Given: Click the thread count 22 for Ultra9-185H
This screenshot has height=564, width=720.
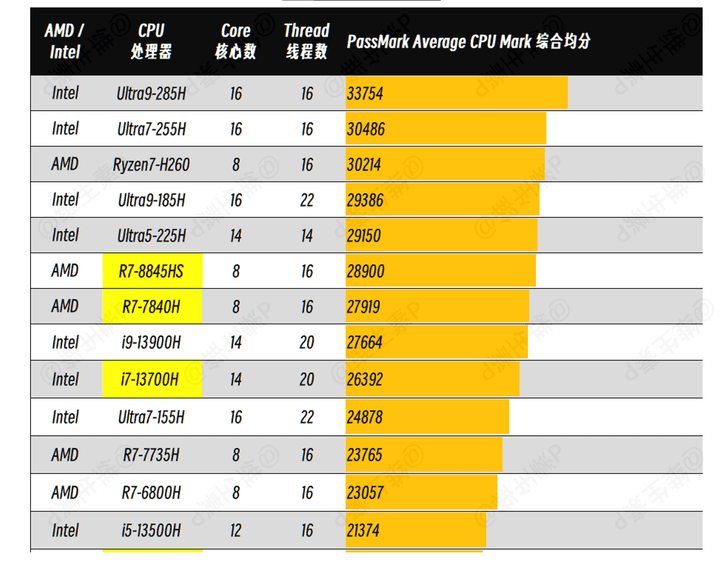Looking at the screenshot, I should tap(306, 200).
